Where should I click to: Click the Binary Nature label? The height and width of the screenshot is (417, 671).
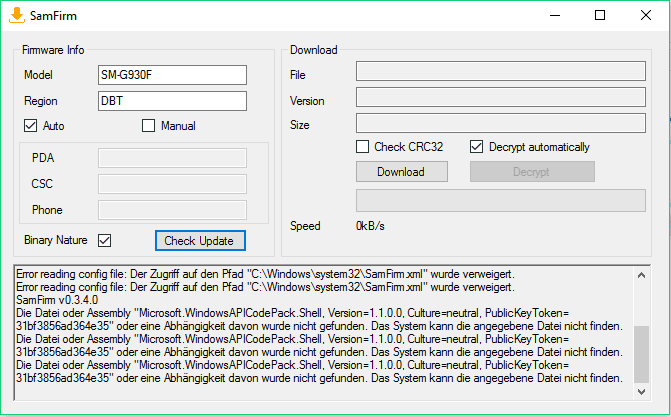point(56,240)
